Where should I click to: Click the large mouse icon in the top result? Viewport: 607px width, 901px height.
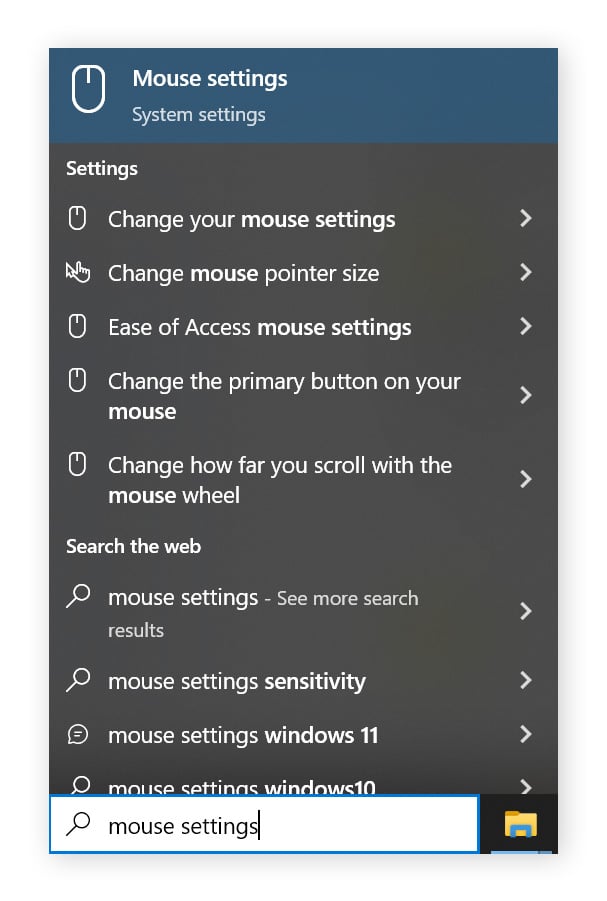pos(88,89)
